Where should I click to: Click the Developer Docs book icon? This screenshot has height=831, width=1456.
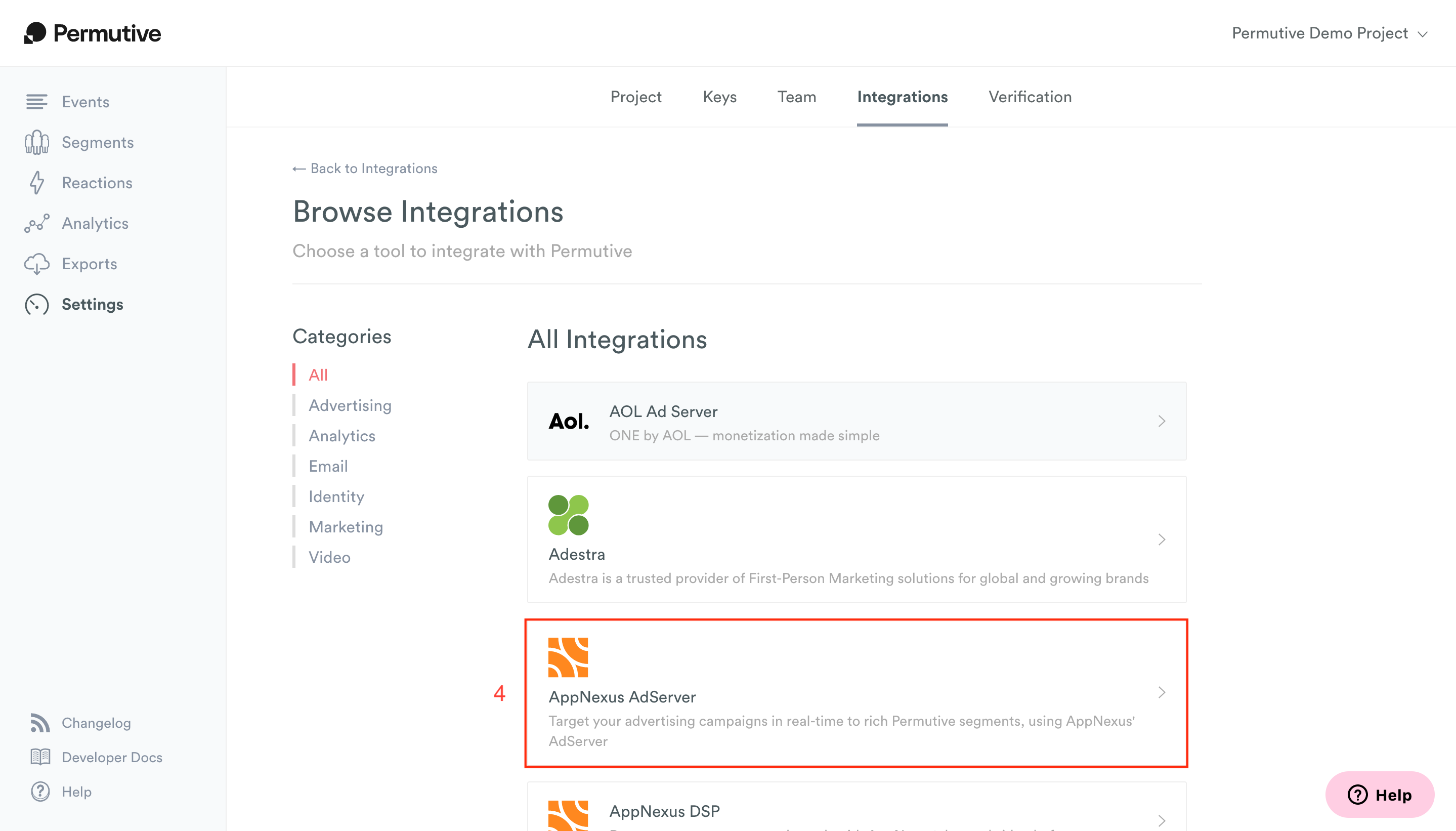(40, 757)
